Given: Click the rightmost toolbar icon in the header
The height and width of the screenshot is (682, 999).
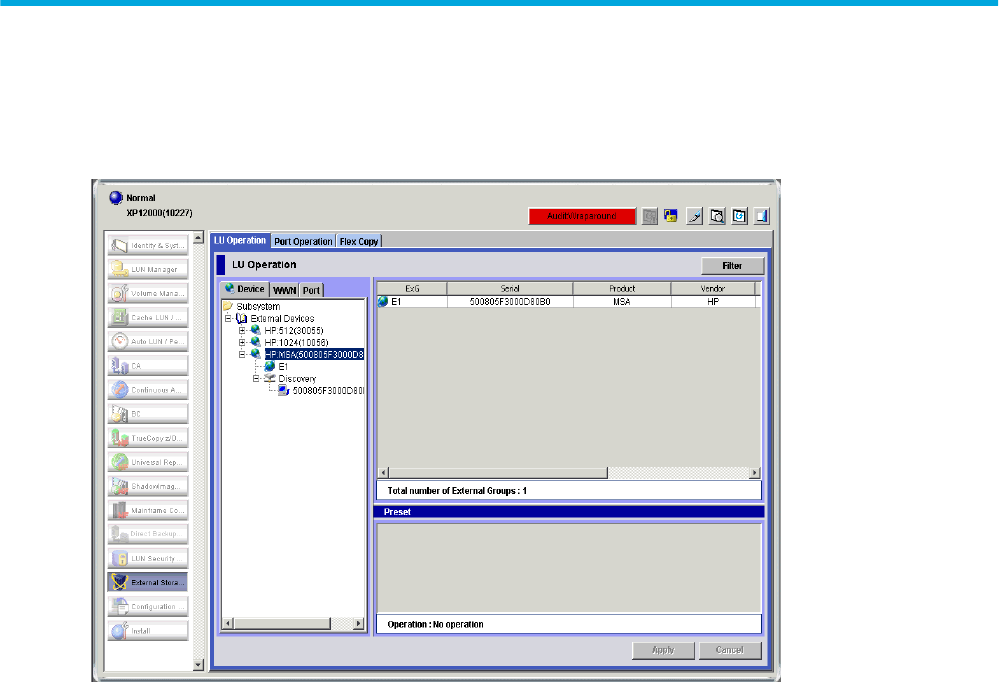Looking at the screenshot, I should click(x=761, y=216).
